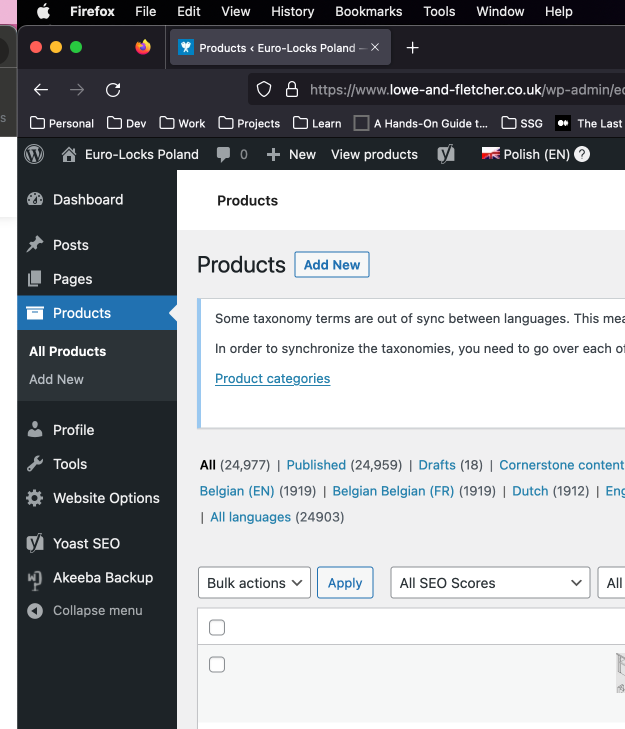This screenshot has height=729, width=625.
Task: Close the Products browser tab
Action: [375, 48]
